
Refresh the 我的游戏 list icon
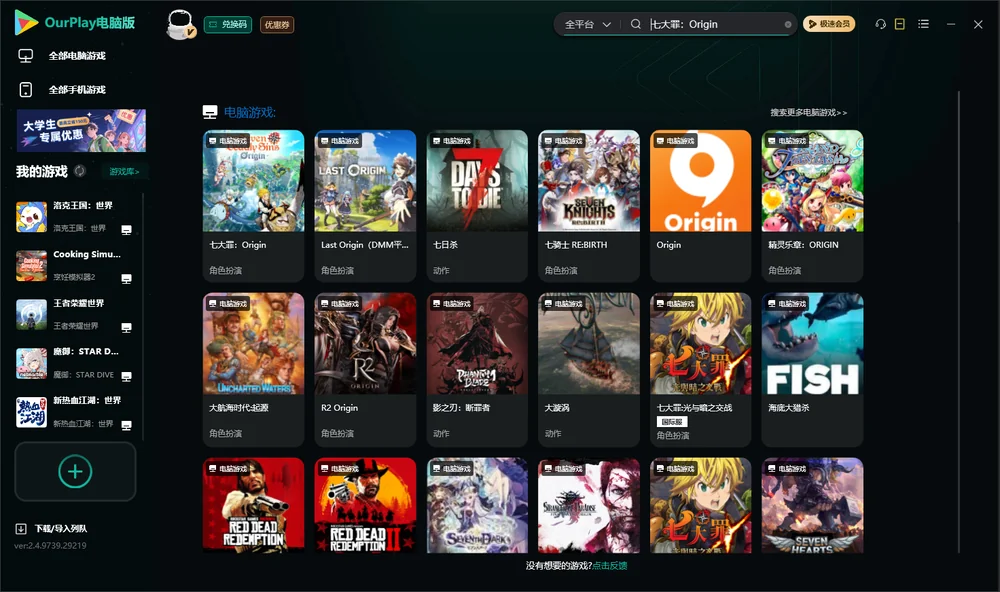pos(80,171)
